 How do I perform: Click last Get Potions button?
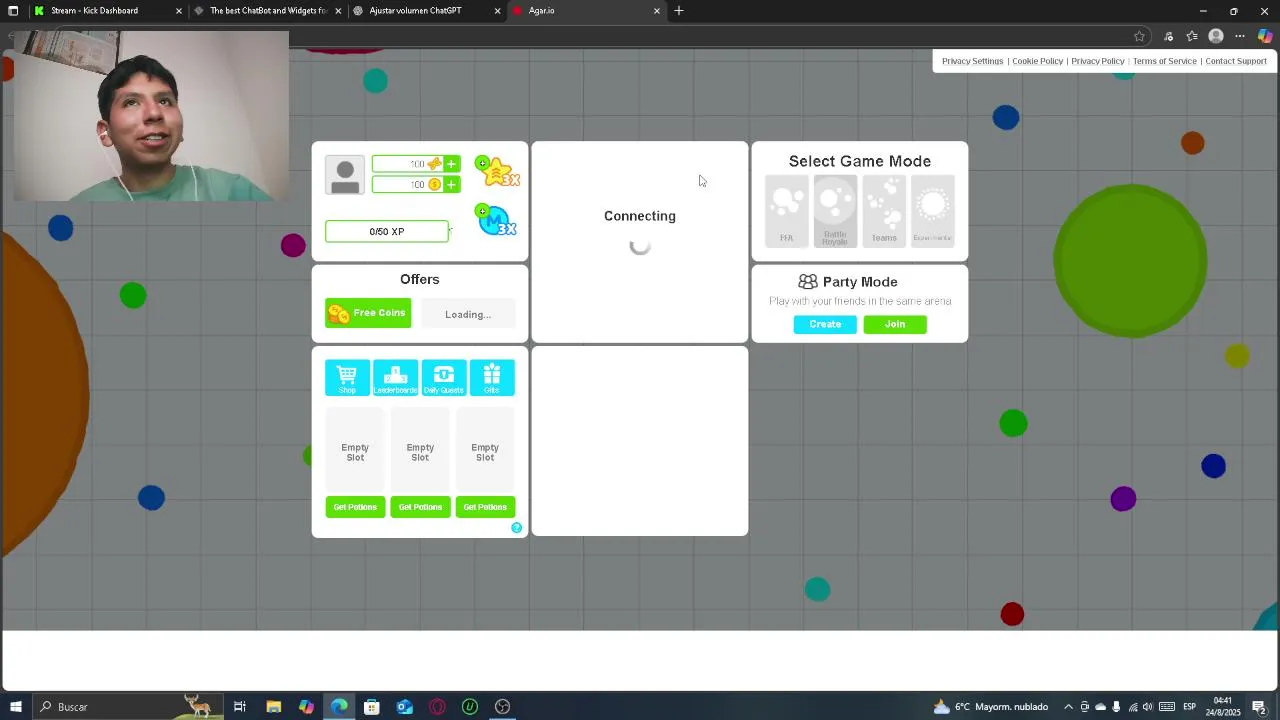485,507
